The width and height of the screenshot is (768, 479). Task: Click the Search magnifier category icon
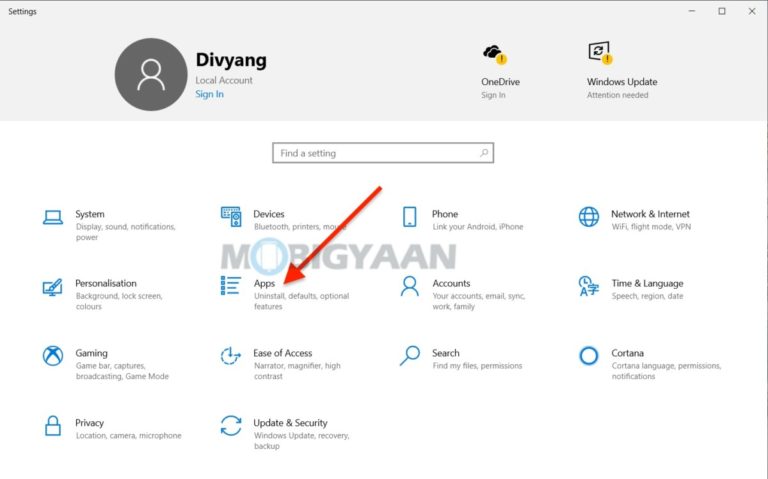(x=409, y=356)
